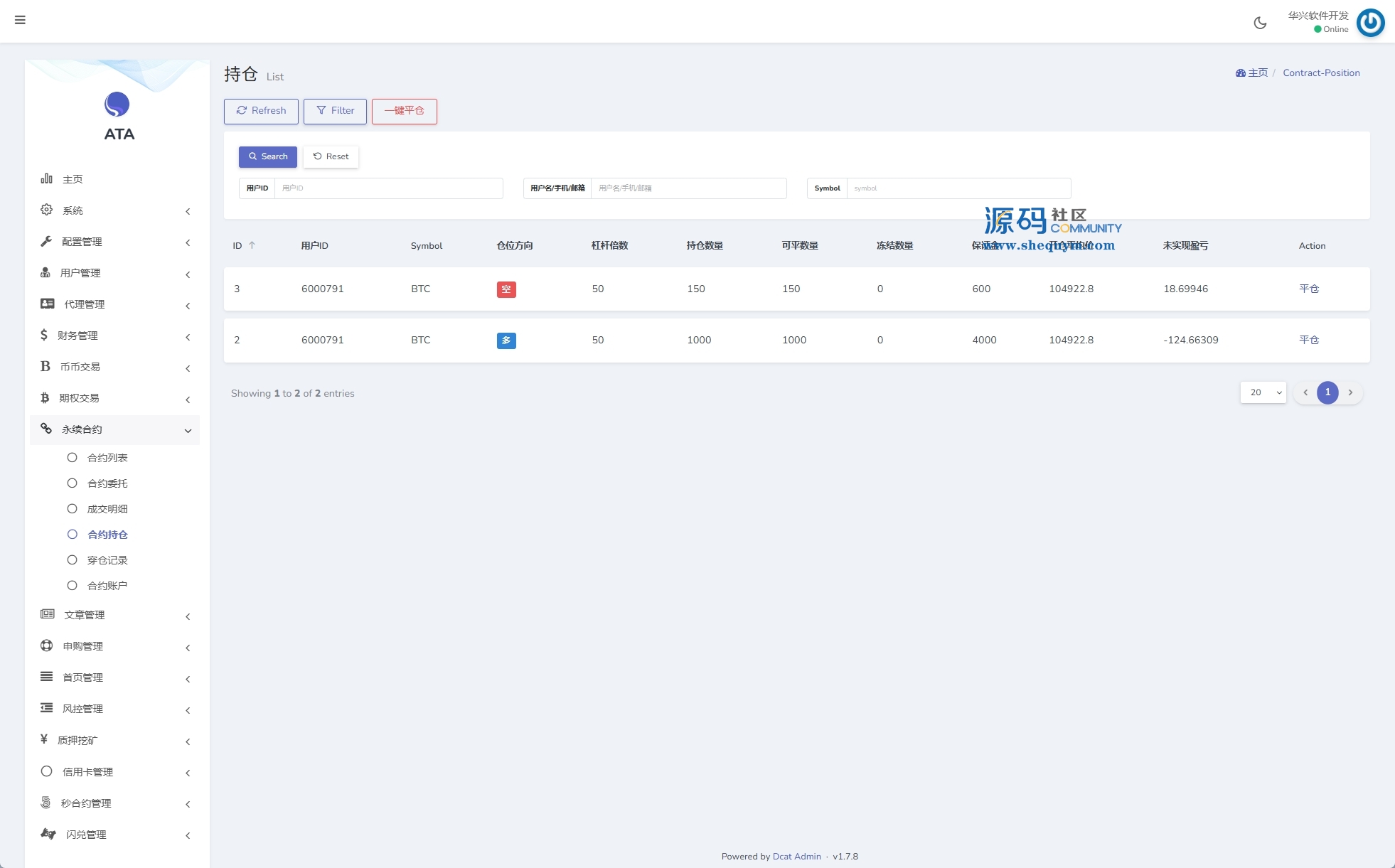Image resolution: width=1395 pixels, height=868 pixels.
Task: Click the 系统 gear icon
Action: point(47,210)
